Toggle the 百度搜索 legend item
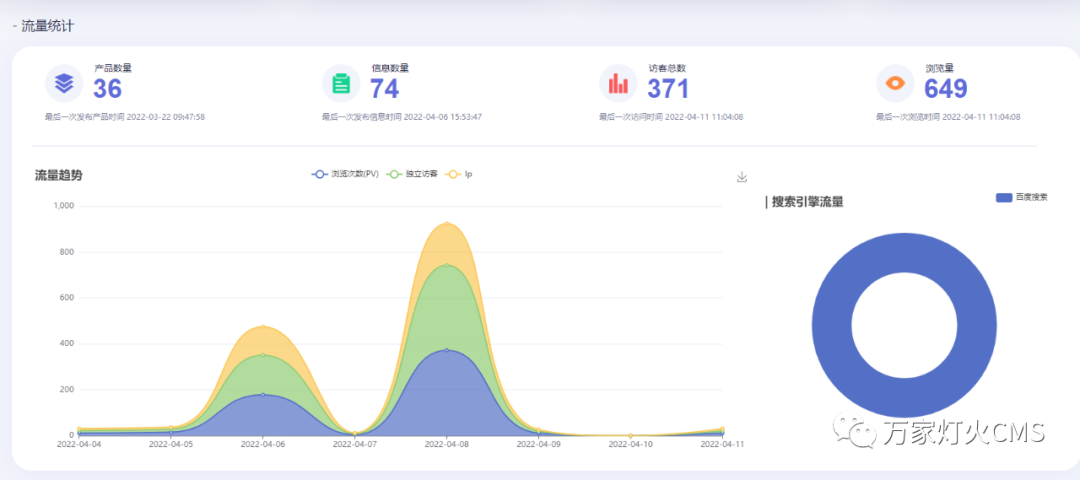The image size is (1080, 480). click(x=1021, y=197)
